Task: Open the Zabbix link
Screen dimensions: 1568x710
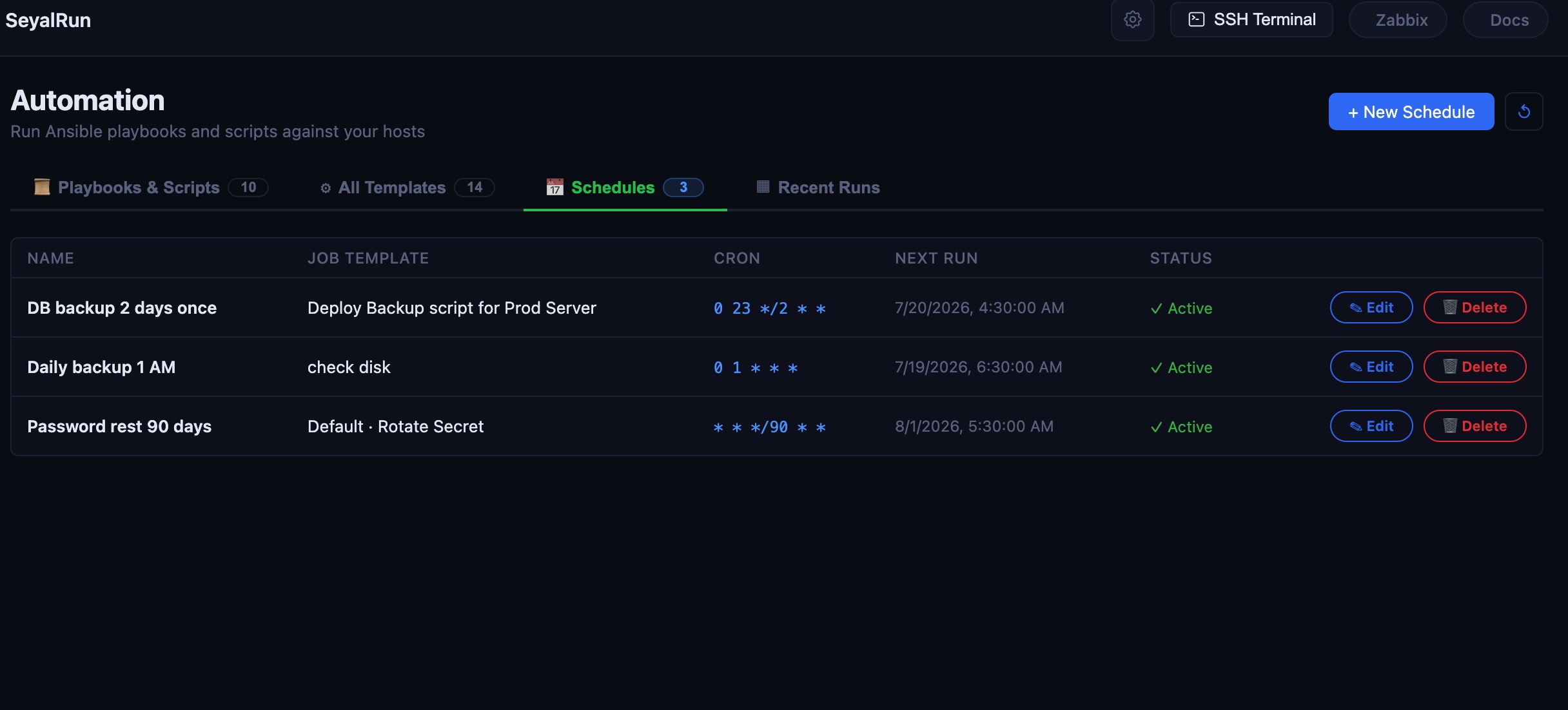Action: point(1398,20)
